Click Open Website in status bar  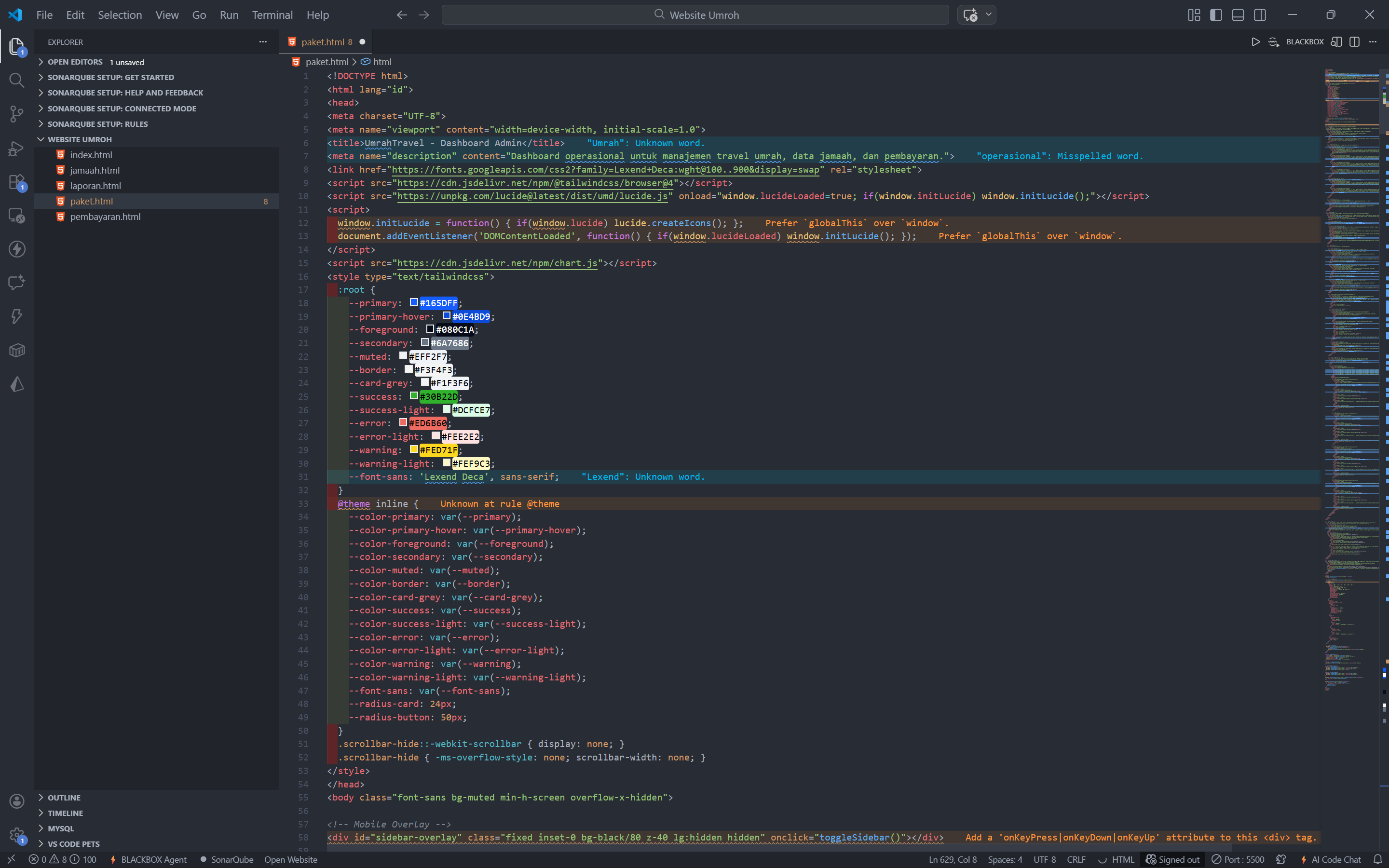[x=290, y=859]
